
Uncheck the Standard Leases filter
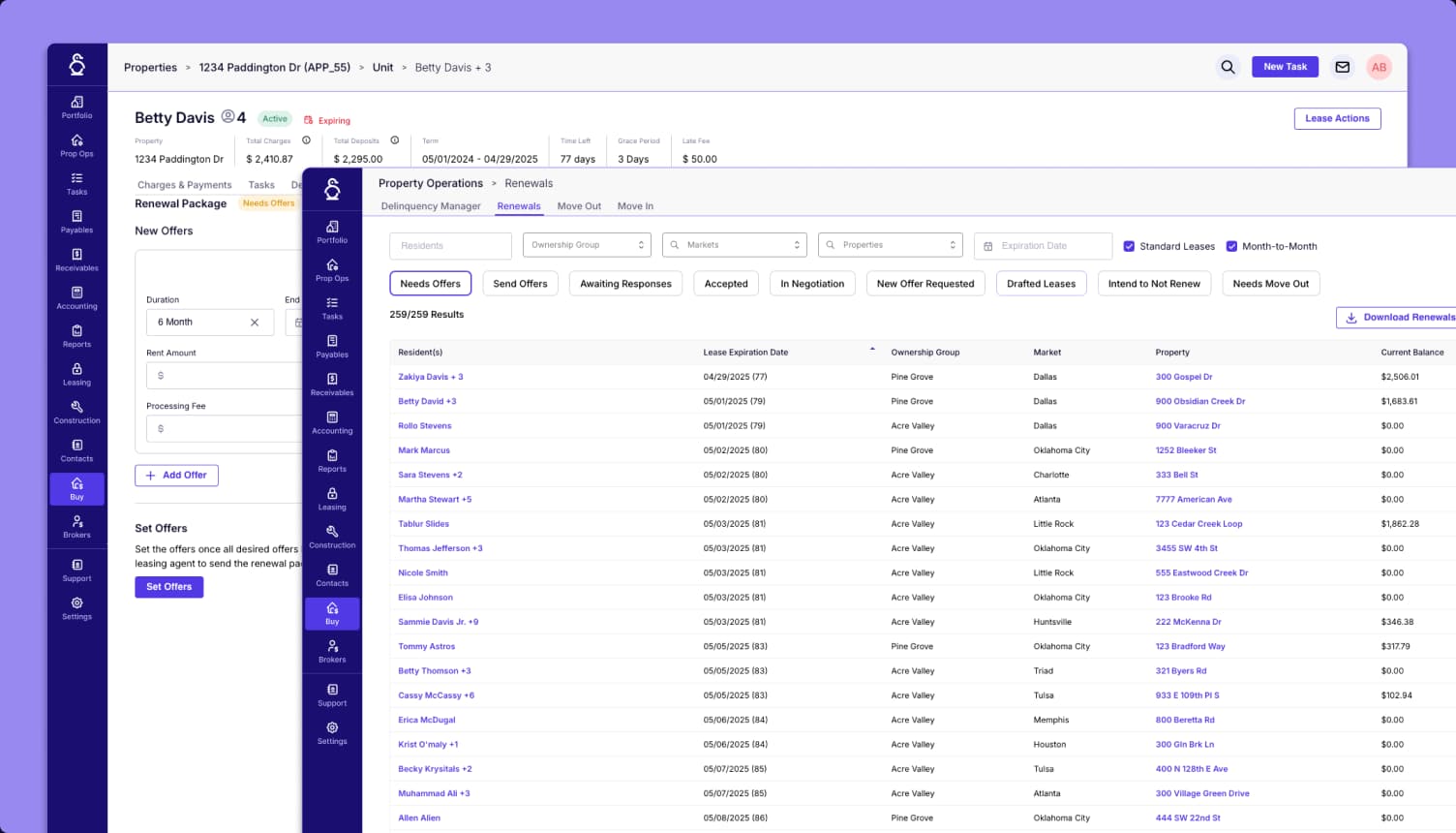tap(1129, 246)
